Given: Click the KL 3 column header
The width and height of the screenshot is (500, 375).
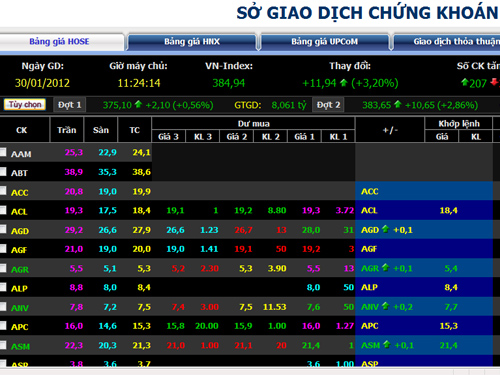Looking at the screenshot, I should pyautogui.click(x=203, y=137).
